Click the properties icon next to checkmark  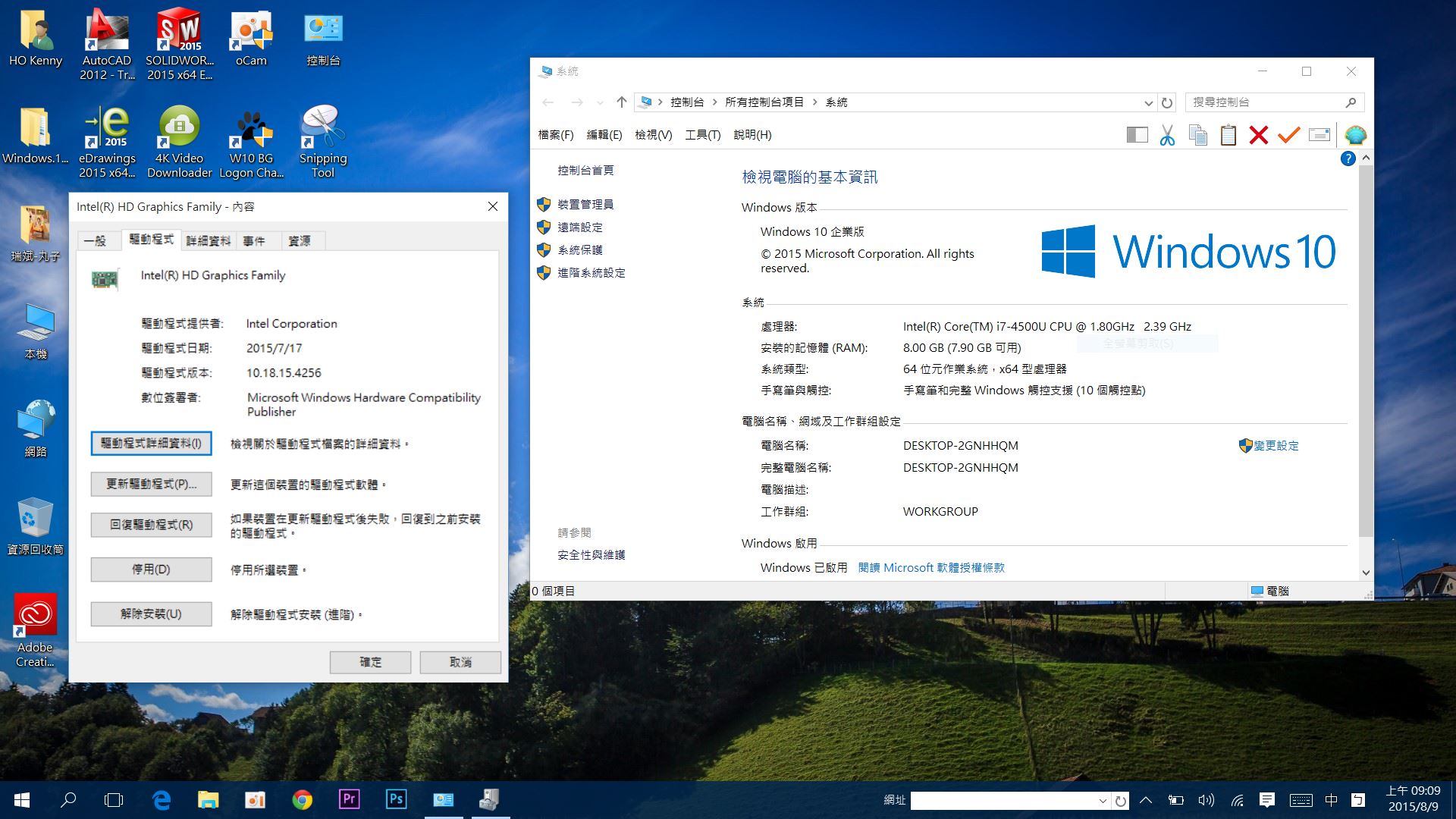click(1319, 136)
